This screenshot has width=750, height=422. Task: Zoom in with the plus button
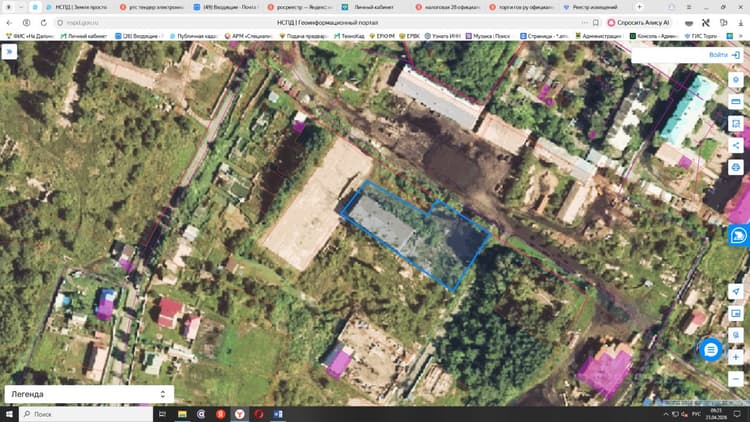click(x=736, y=357)
